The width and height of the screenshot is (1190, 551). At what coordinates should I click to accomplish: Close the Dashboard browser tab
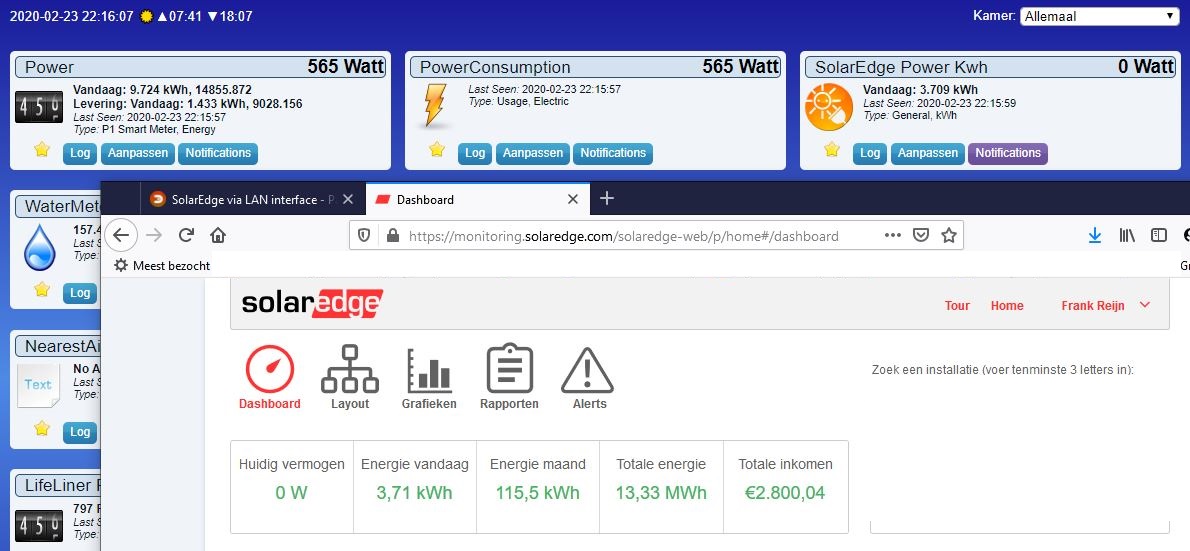pyautogui.click(x=573, y=200)
